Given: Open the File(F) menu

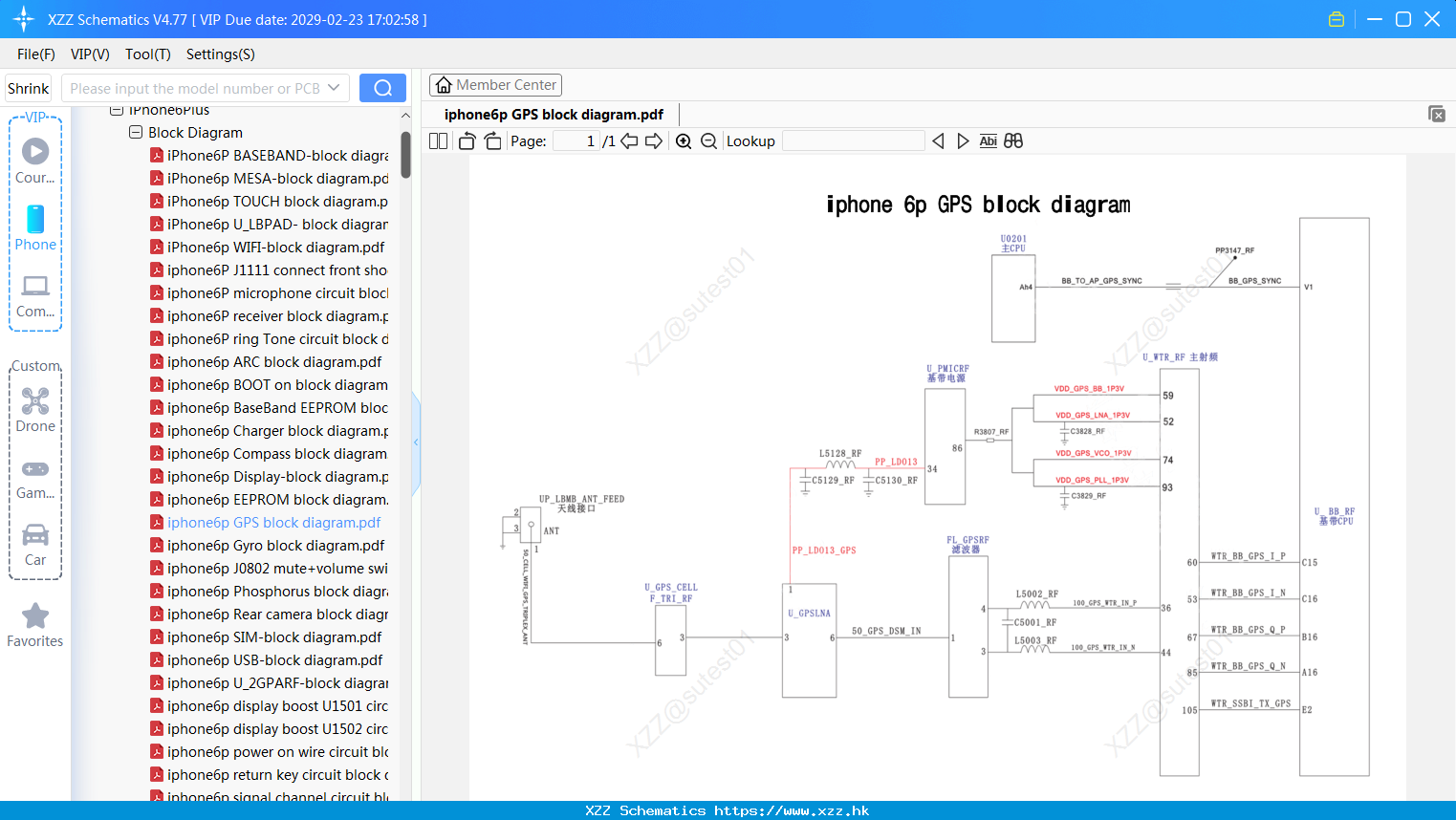Looking at the screenshot, I should tap(36, 54).
